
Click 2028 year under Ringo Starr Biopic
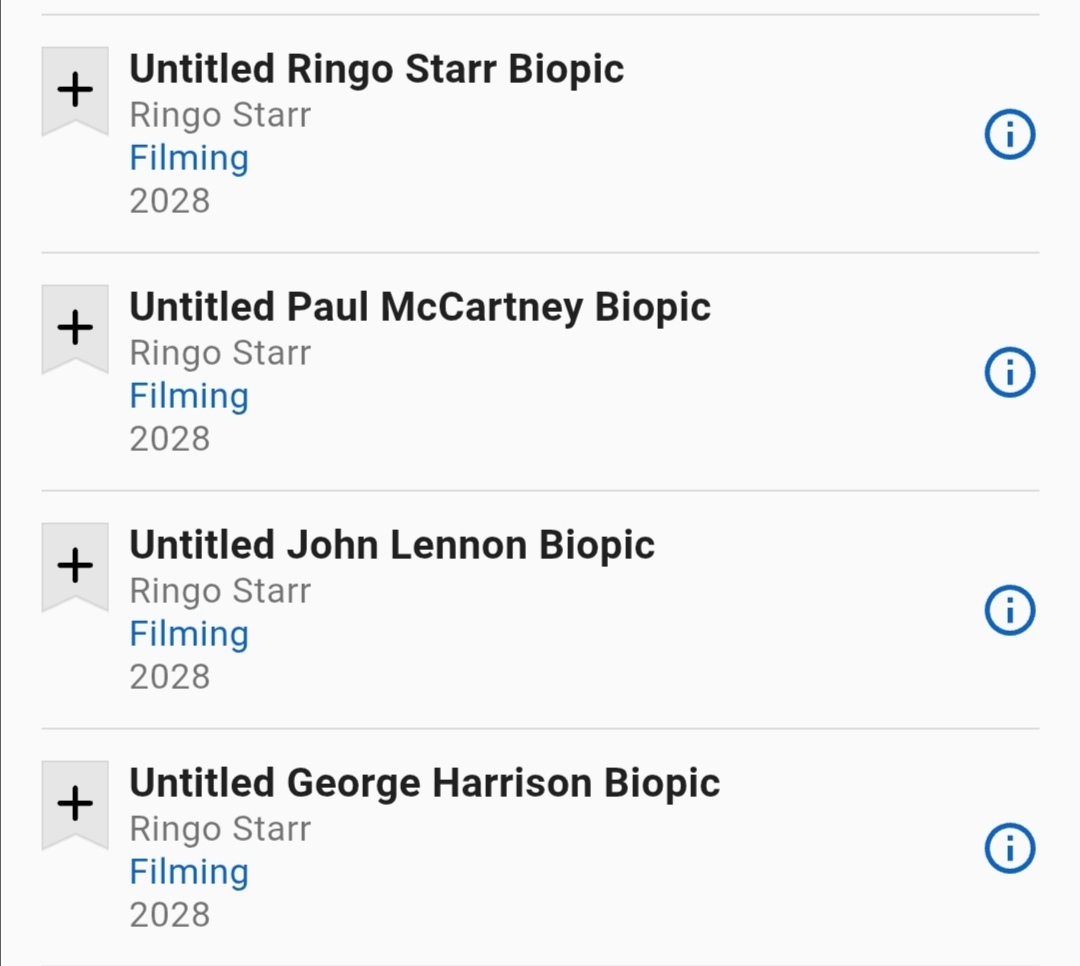click(170, 201)
